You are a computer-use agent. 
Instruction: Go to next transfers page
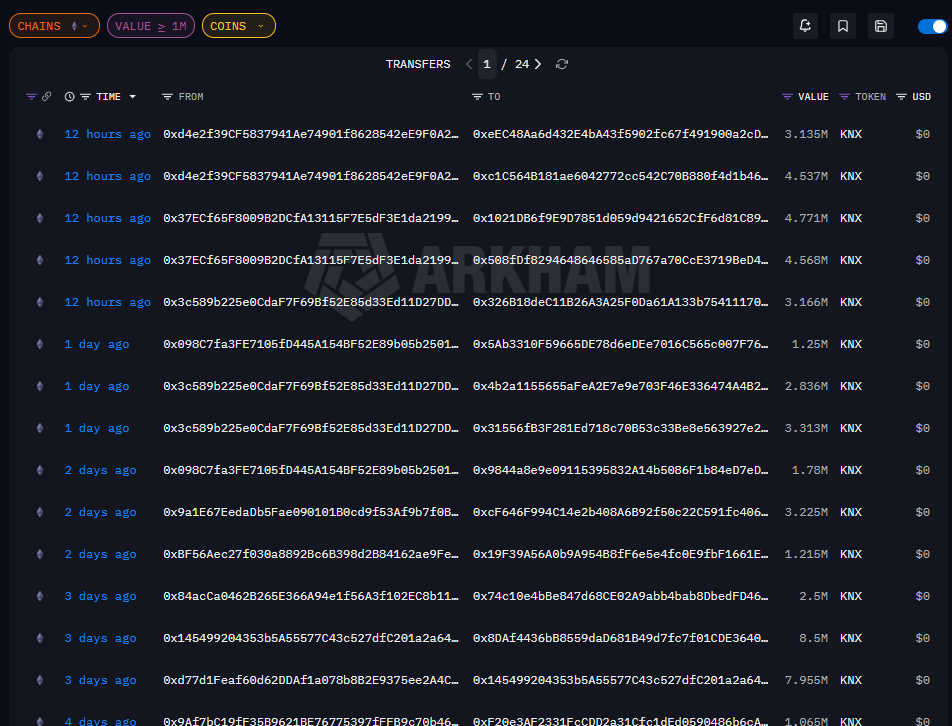538,64
